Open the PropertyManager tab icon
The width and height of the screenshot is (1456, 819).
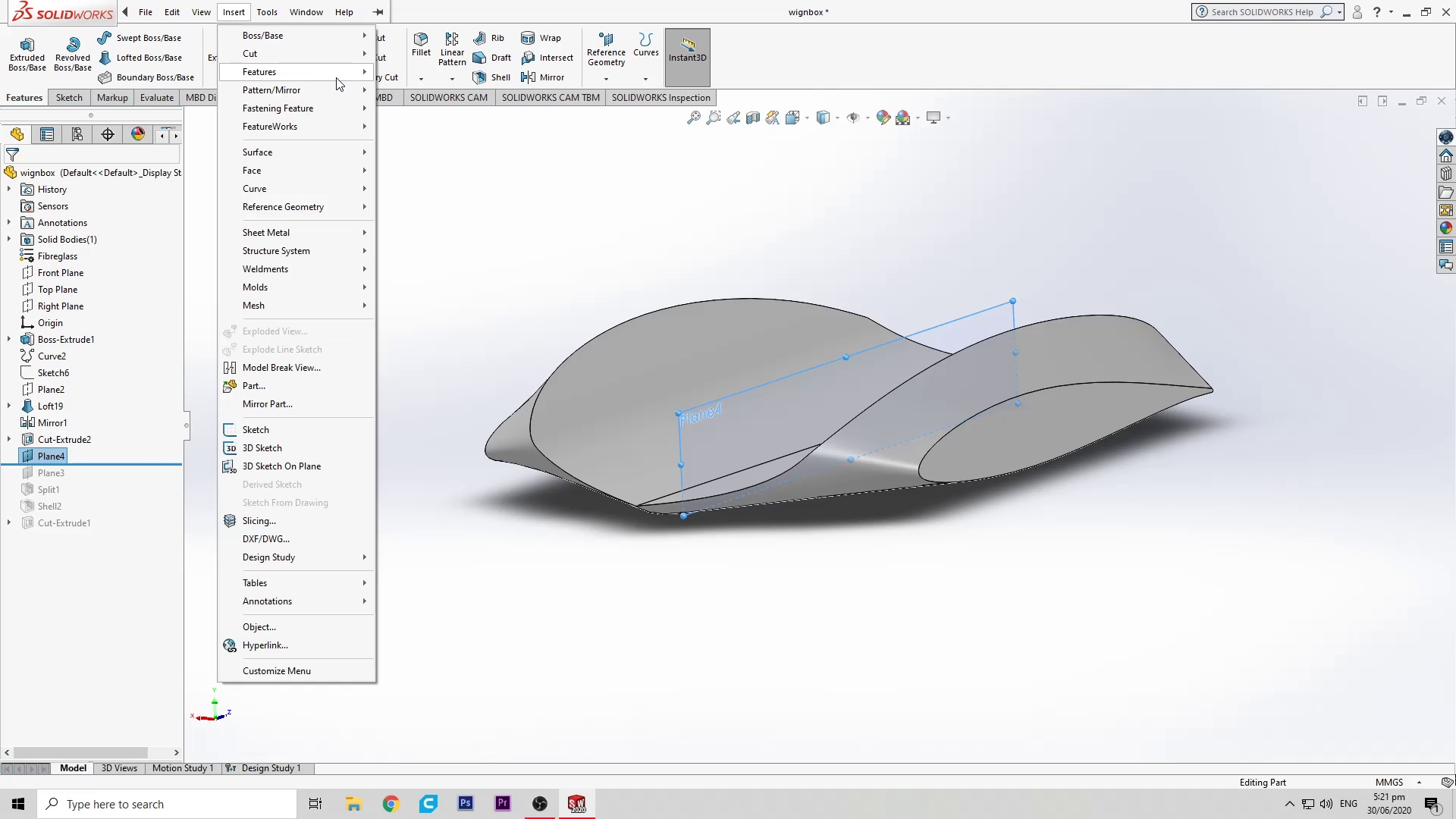pos(47,135)
